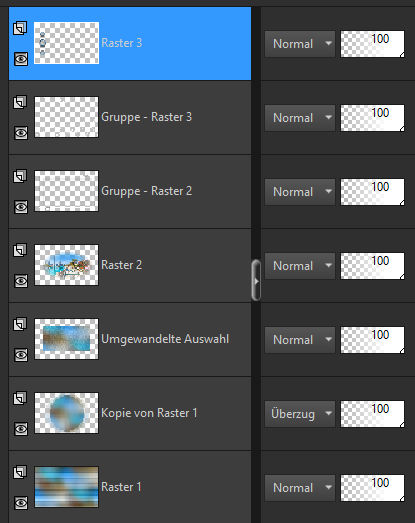Click layer type icon for Gruppe - Raster 3
Image resolution: width=415 pixels, height=523 pixels.
click(20, 102)
